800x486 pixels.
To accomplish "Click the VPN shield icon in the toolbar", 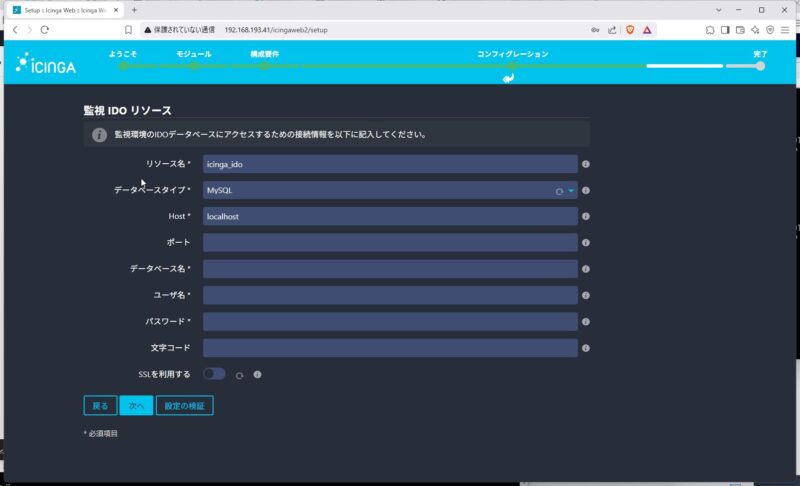I will click(x=770, y=30).
